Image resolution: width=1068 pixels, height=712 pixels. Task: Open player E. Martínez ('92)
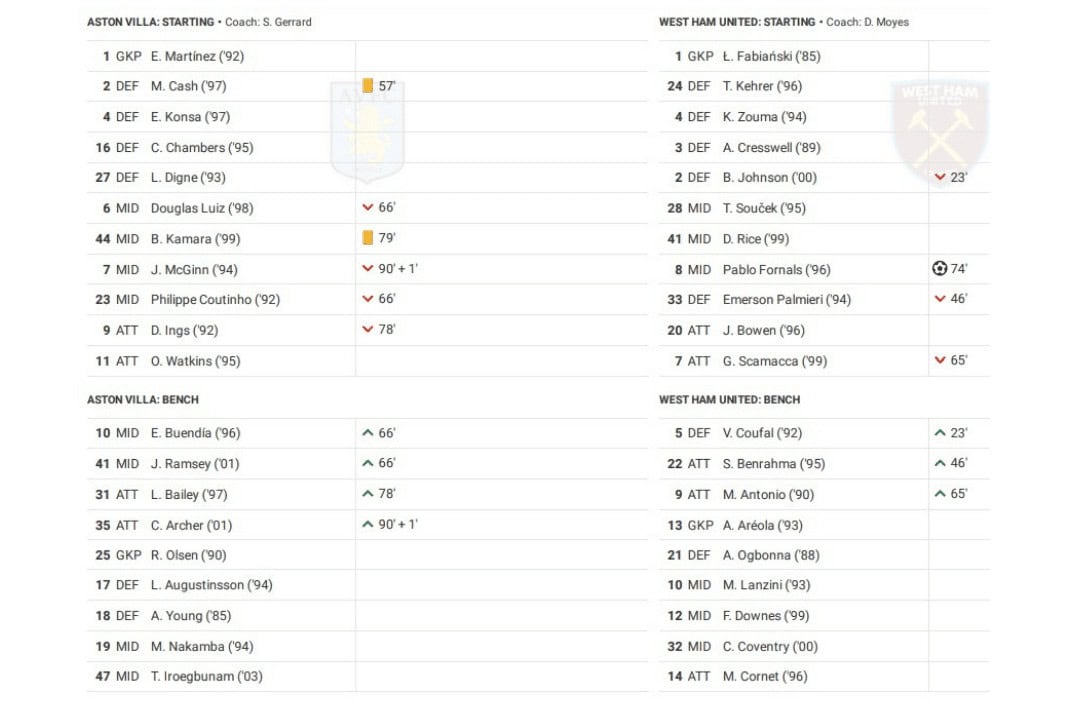[x=196, y=56]
